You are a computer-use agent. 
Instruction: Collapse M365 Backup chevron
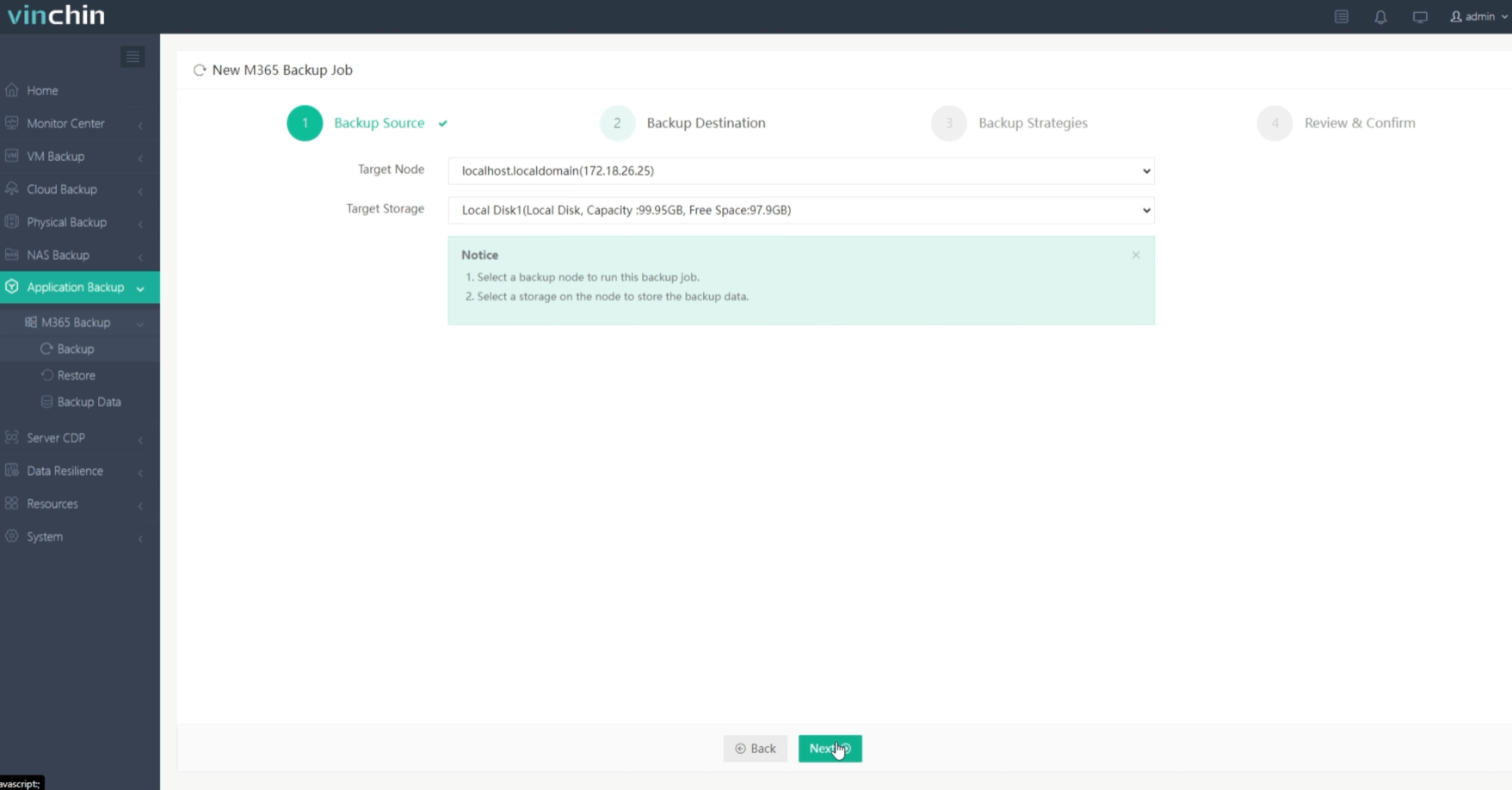pyautogui.click(x=140, y=324)
